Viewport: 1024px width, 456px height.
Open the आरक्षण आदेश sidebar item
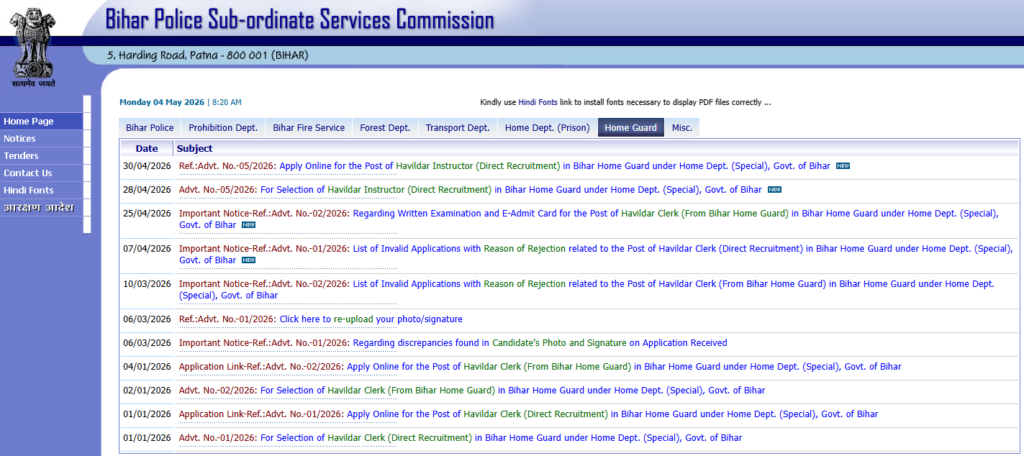click(x=41, y=208)
